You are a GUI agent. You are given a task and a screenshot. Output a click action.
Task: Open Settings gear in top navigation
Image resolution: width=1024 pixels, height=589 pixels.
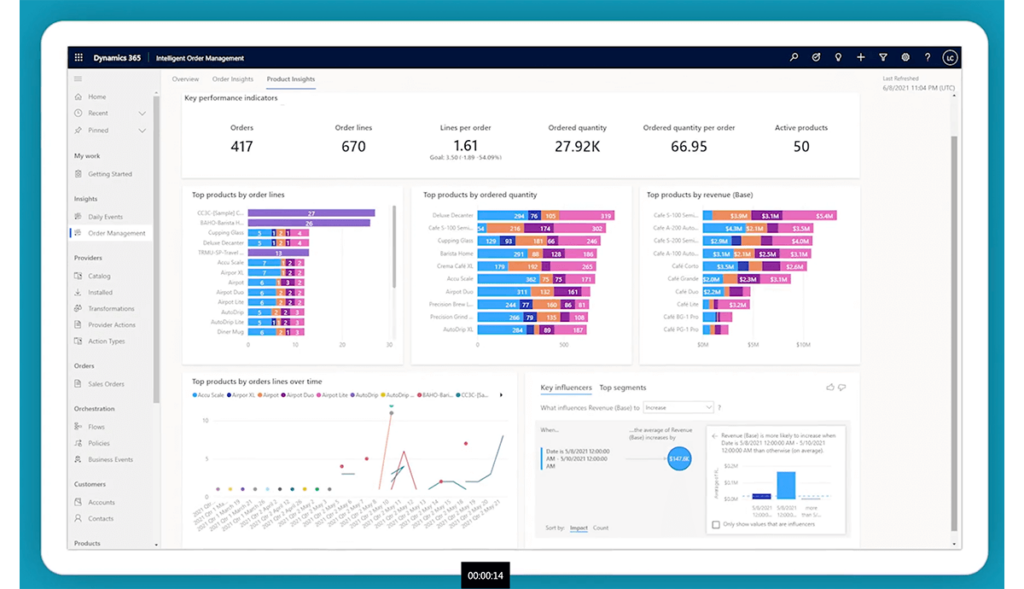(906, 57)
